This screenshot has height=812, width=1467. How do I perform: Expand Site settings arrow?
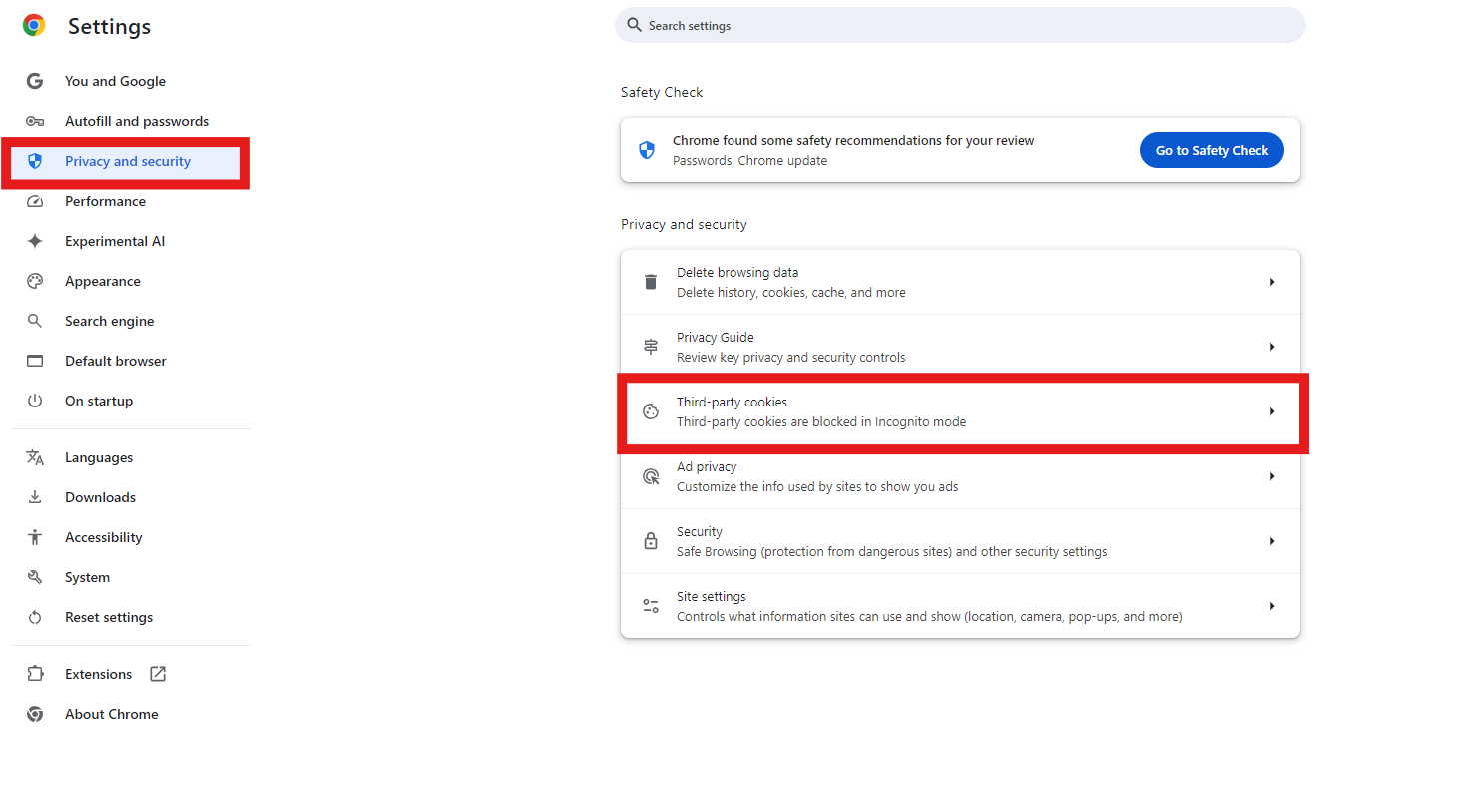coord(1272,606)
